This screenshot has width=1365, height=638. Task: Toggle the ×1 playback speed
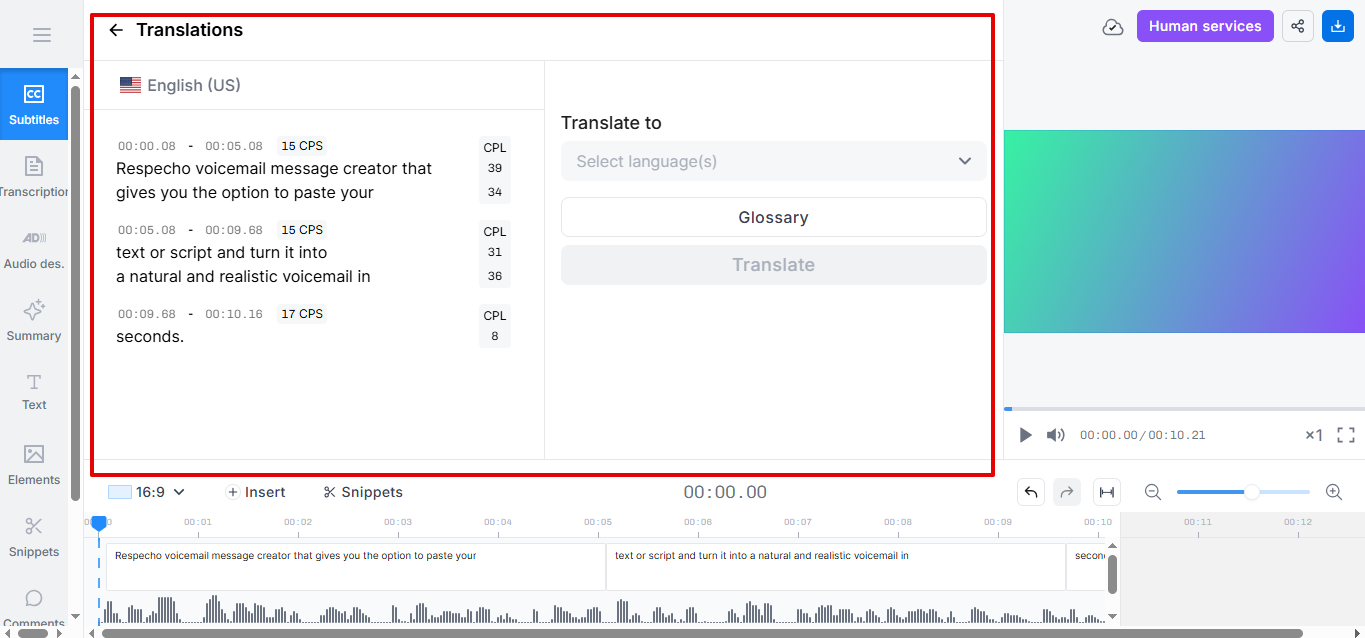click(x=1312, y=434)
